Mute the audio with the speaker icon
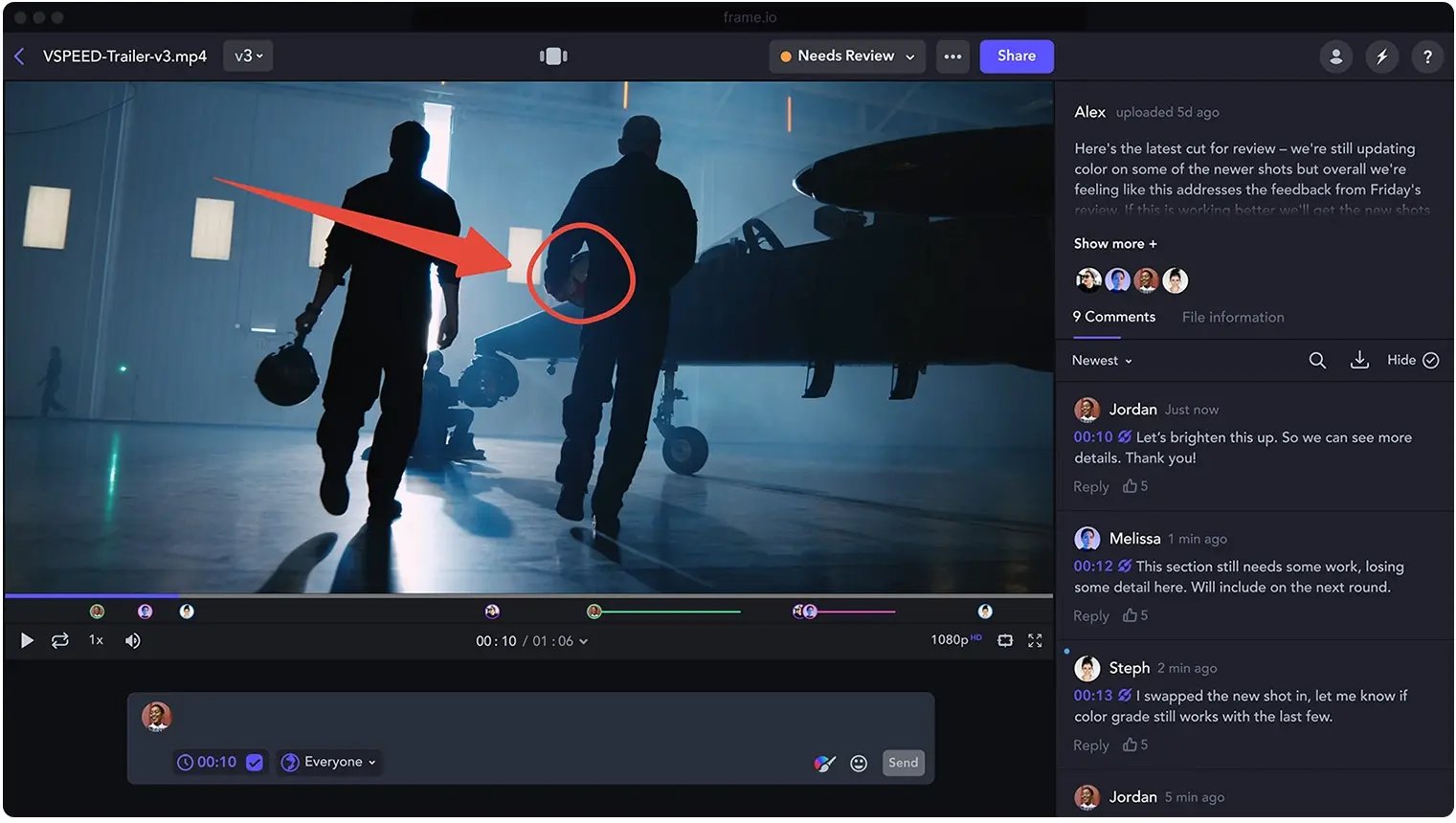The image size is (1456, 823). coord(132,640)
